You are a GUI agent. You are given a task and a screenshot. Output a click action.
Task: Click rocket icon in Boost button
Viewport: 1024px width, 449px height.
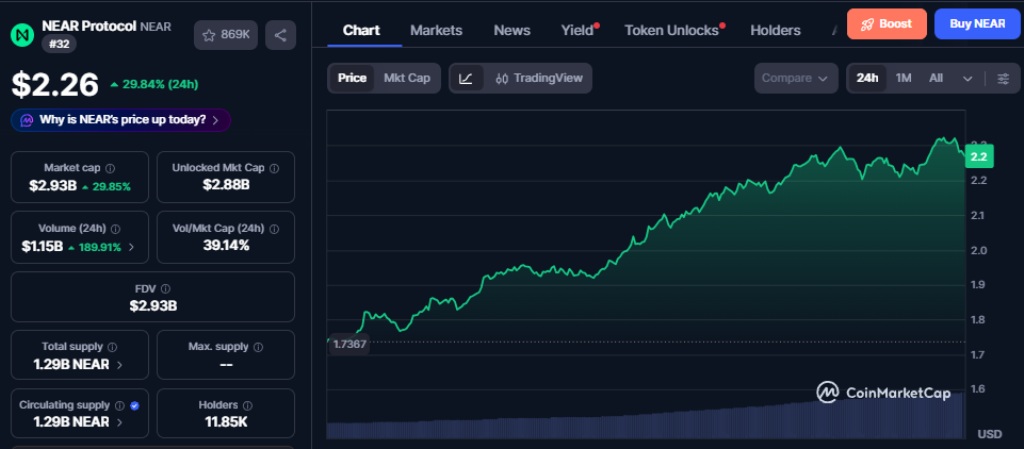[867, 24]
